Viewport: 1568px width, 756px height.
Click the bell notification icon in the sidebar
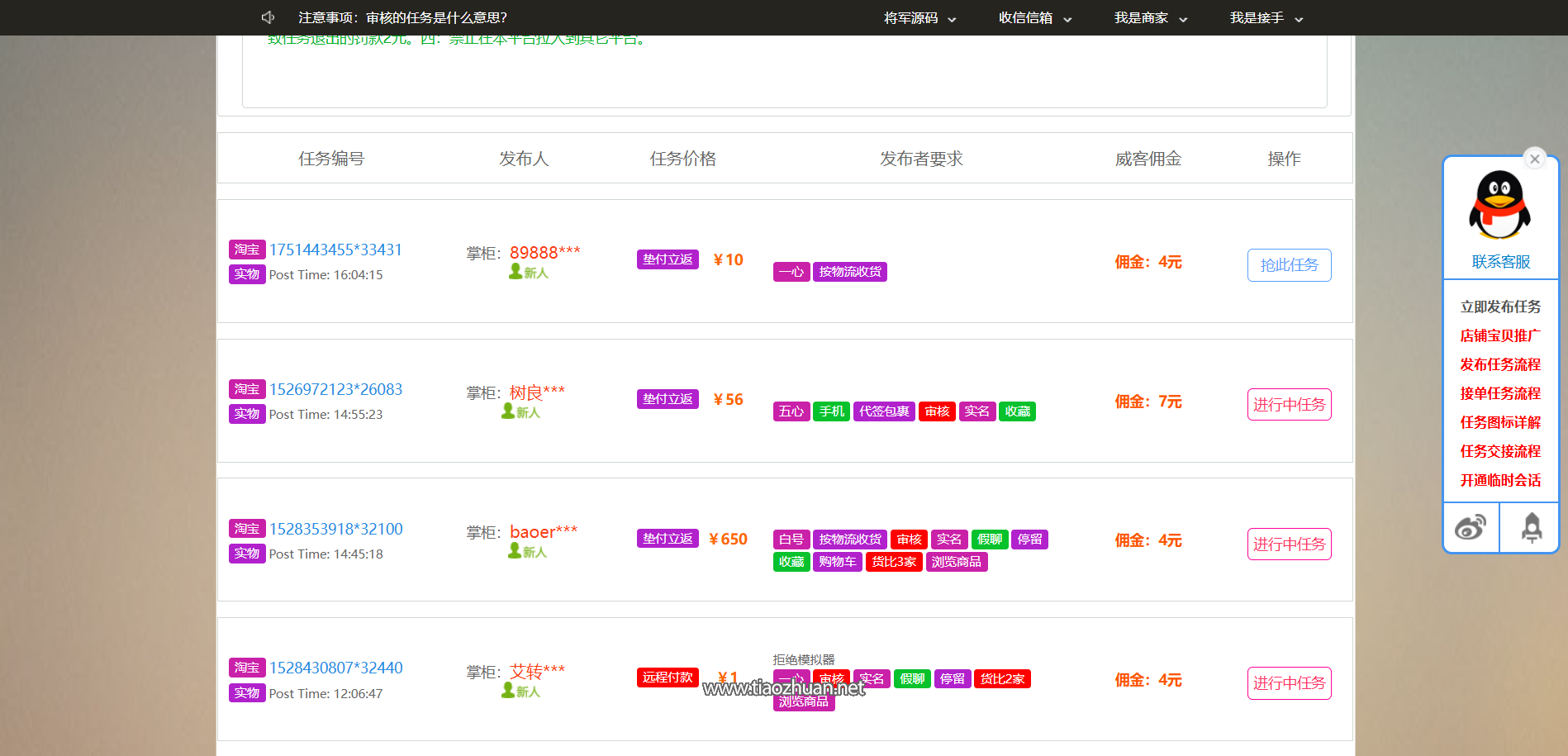coord(1531,527)
